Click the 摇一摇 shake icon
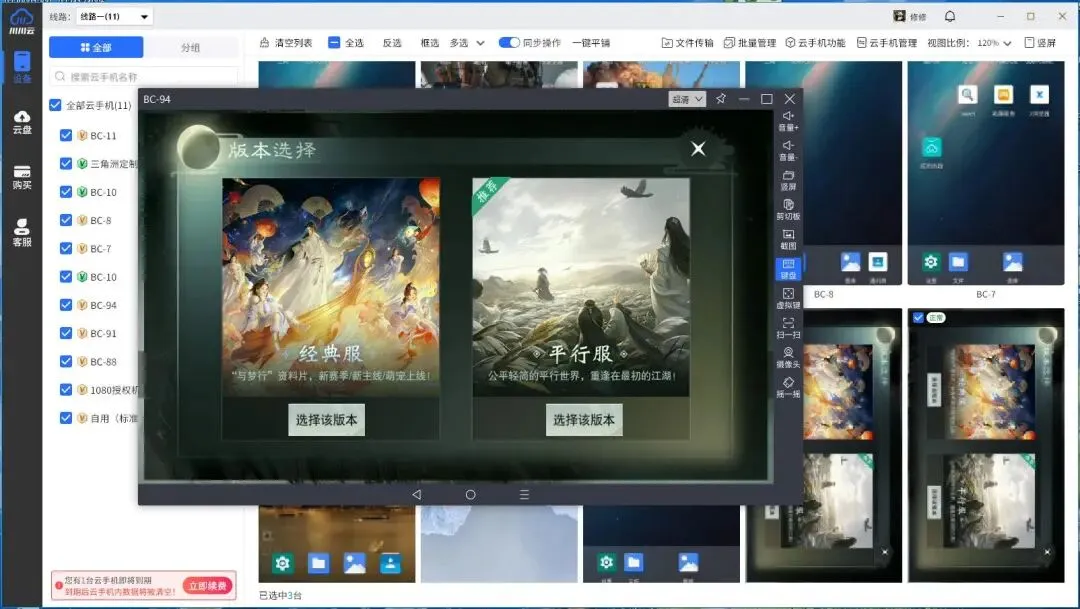 [788, 388]
